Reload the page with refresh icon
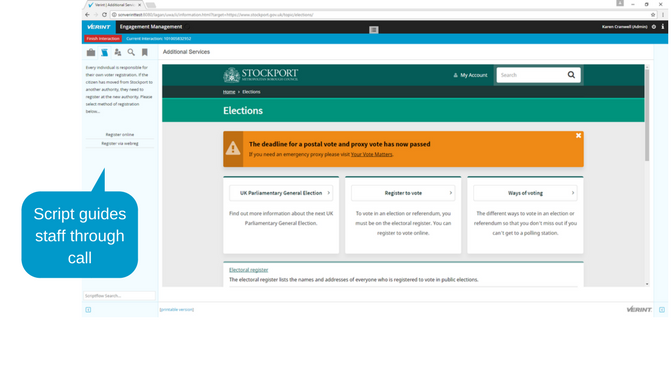The width and height of the screenshot is (672, 372). pyautogui.click(x=104, y=15)
